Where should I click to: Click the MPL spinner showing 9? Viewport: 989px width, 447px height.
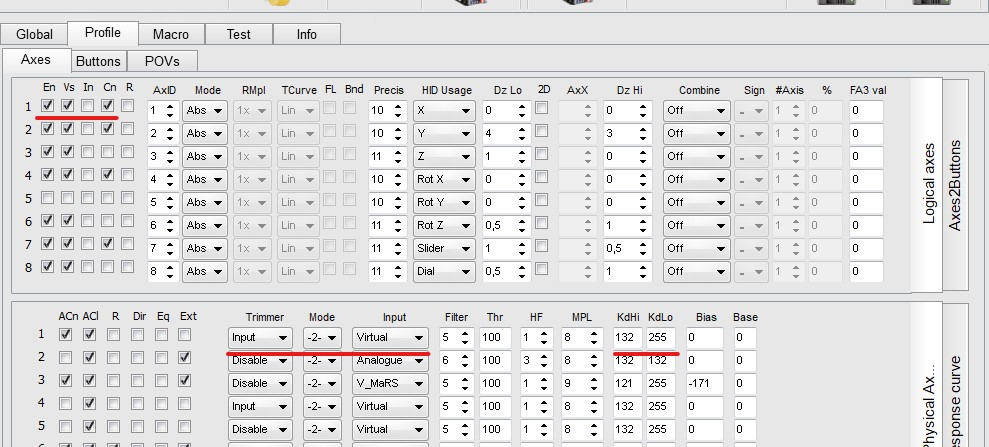(x=581, y=383)
